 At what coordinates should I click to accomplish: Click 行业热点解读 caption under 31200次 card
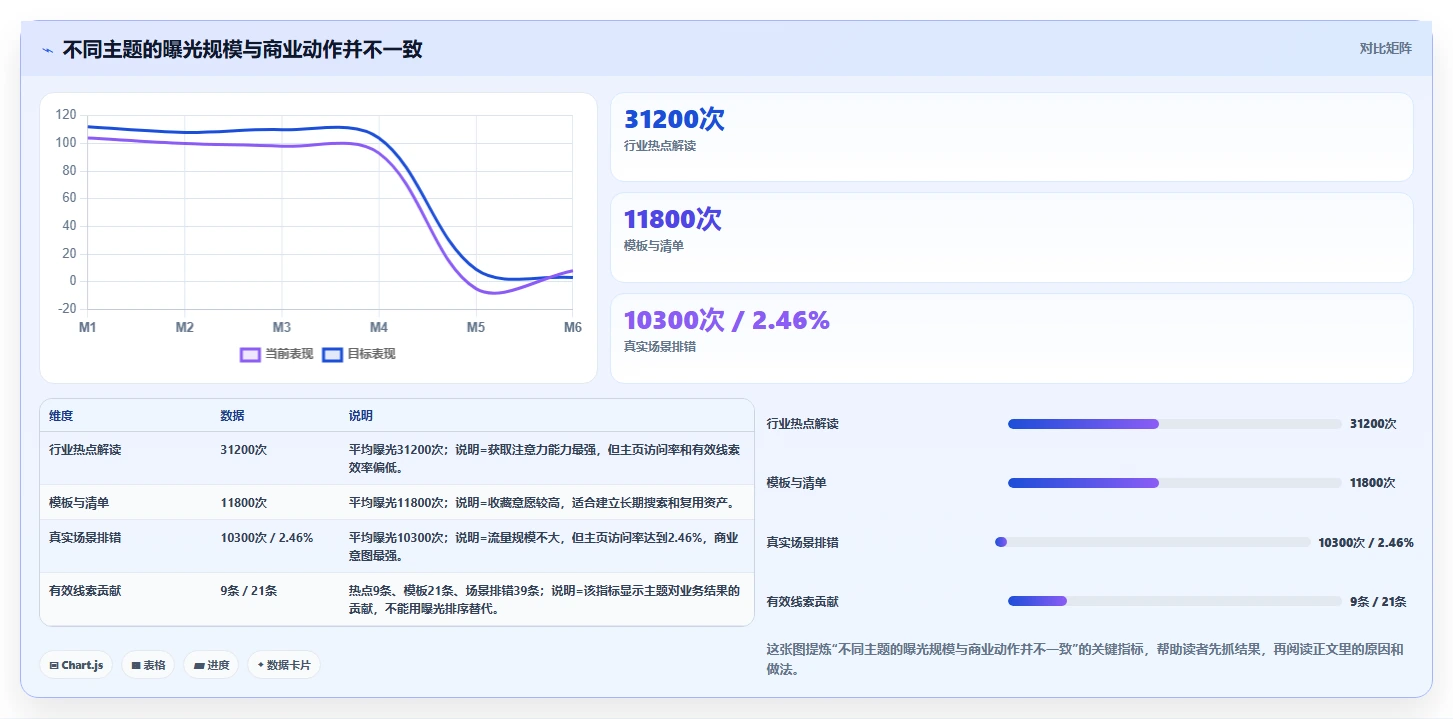coord(660,146)
